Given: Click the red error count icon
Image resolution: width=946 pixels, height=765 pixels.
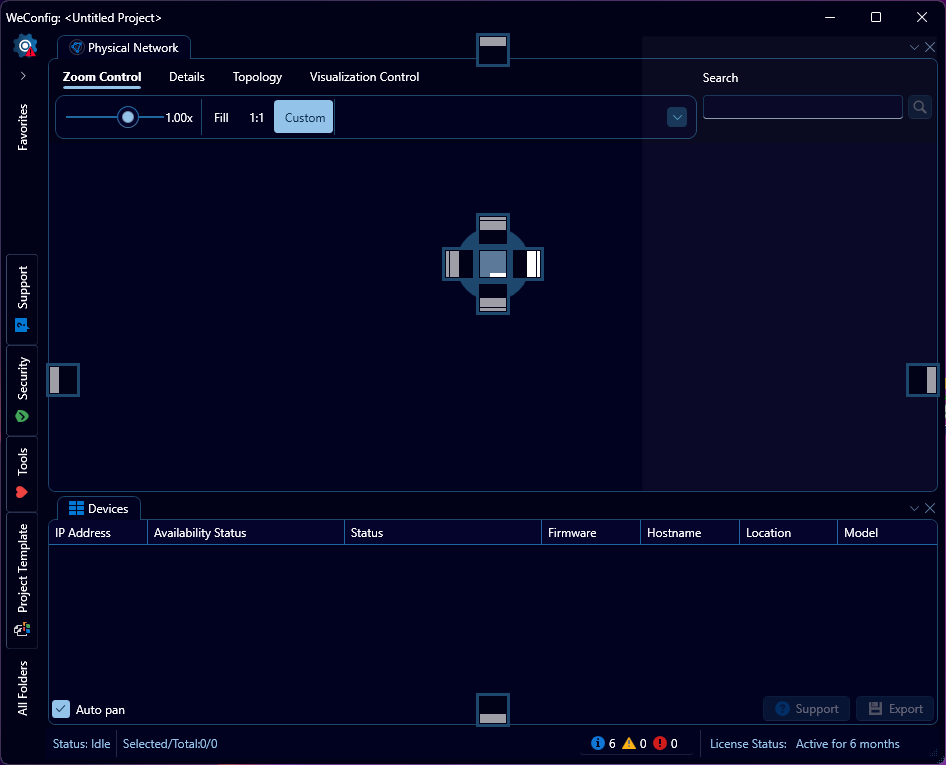Looking at the screenshot, I should pos(659,743).
